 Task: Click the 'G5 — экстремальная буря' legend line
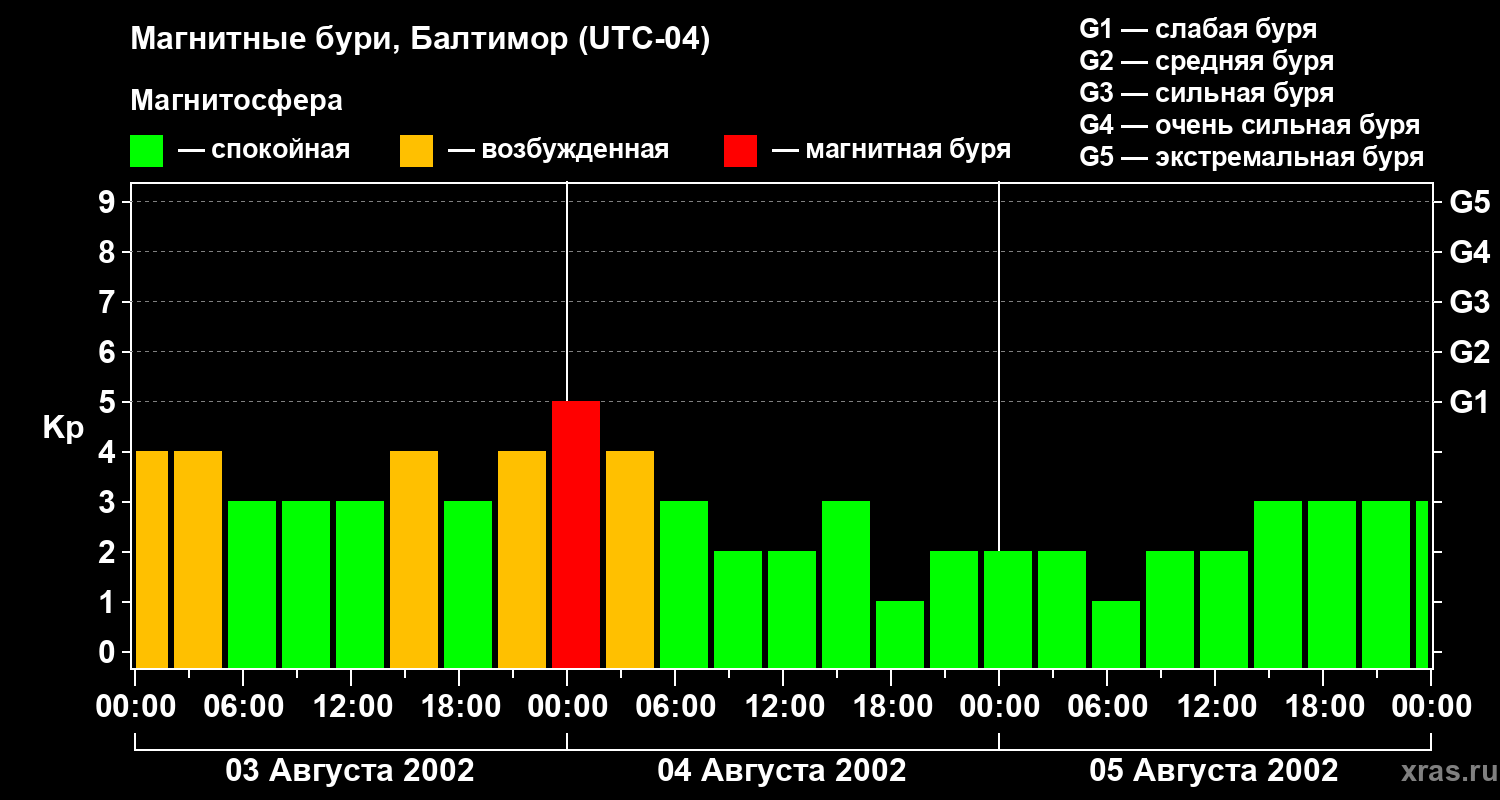tap(1252, 157)
